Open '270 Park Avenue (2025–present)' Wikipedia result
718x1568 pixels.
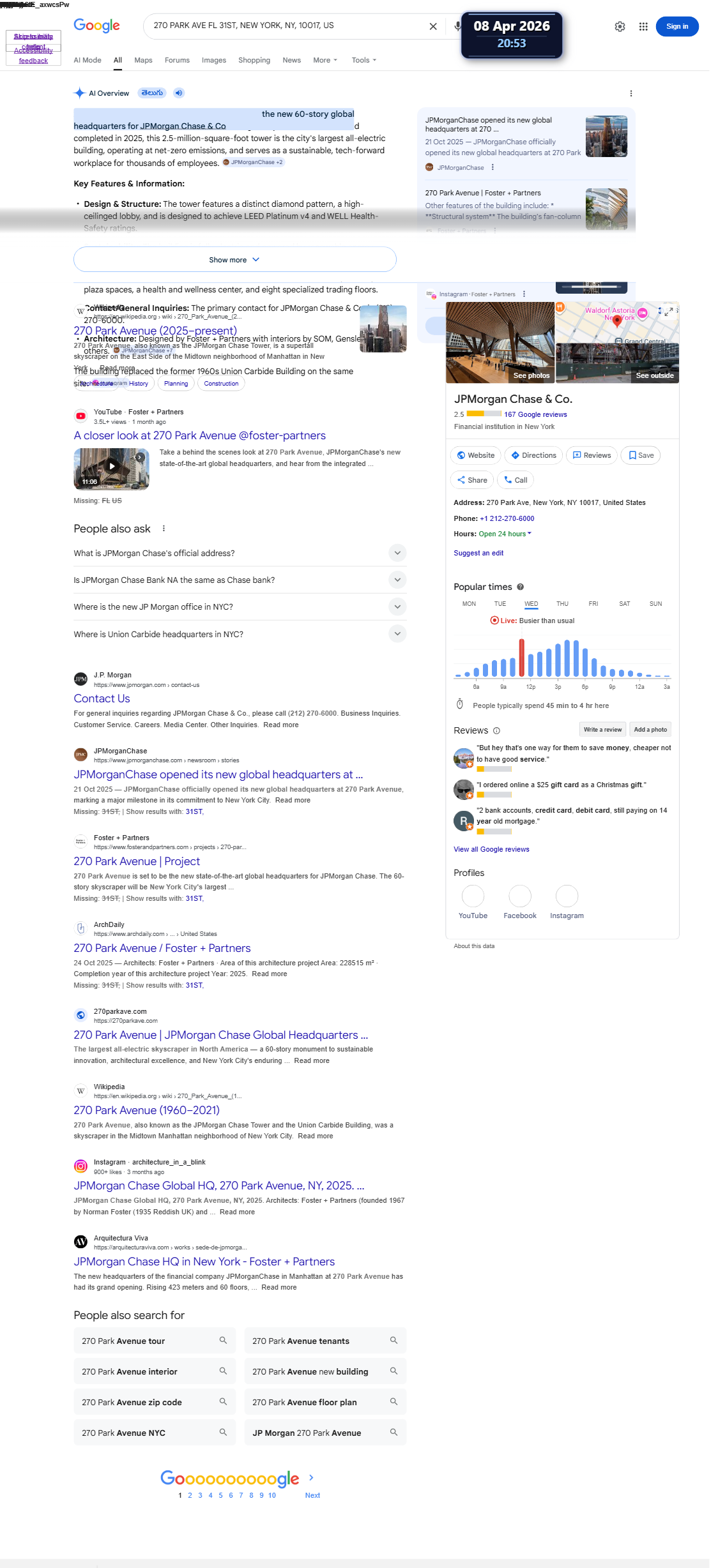[x=155, y=331]
